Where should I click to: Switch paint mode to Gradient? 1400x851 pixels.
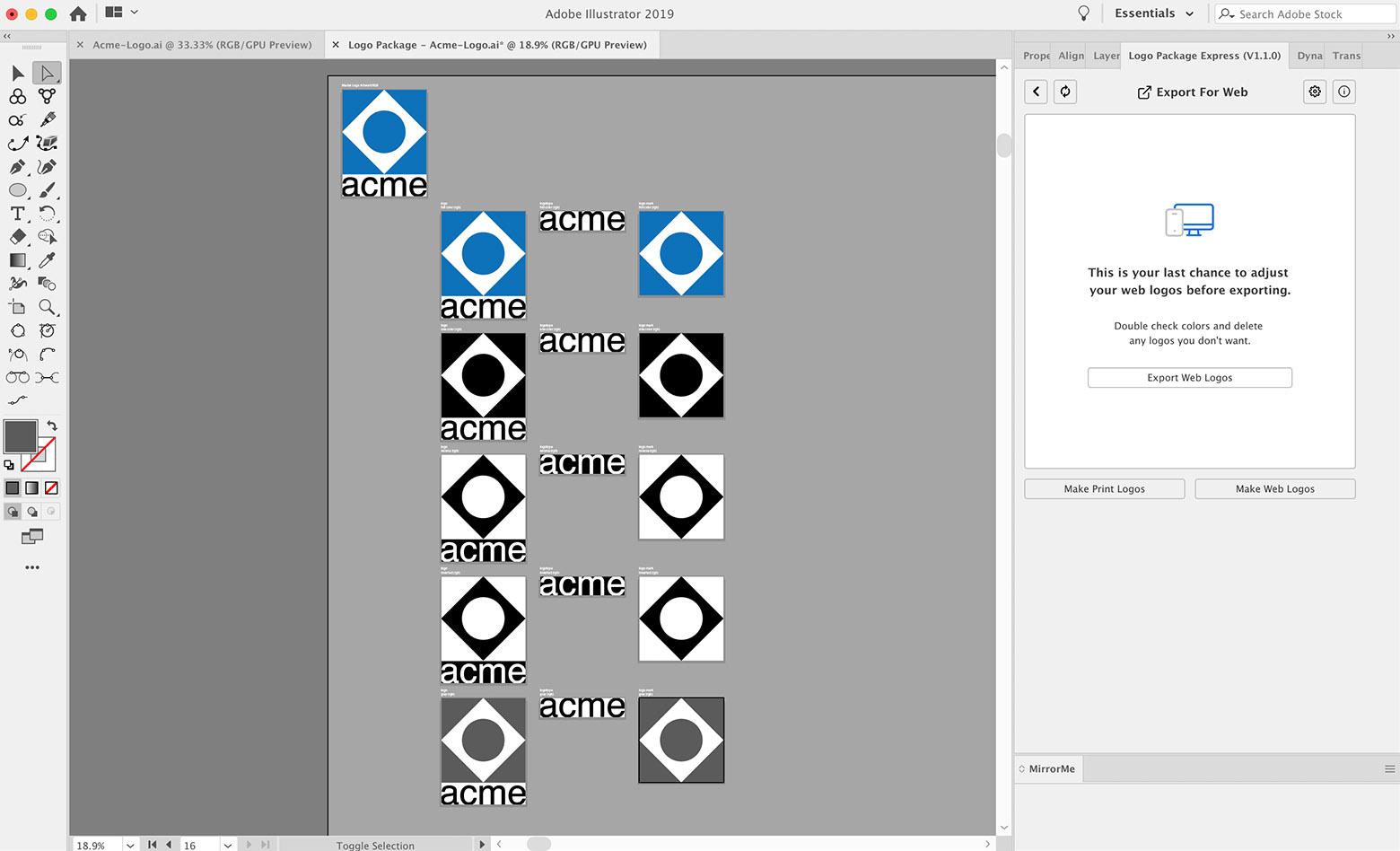click(31, 488)
